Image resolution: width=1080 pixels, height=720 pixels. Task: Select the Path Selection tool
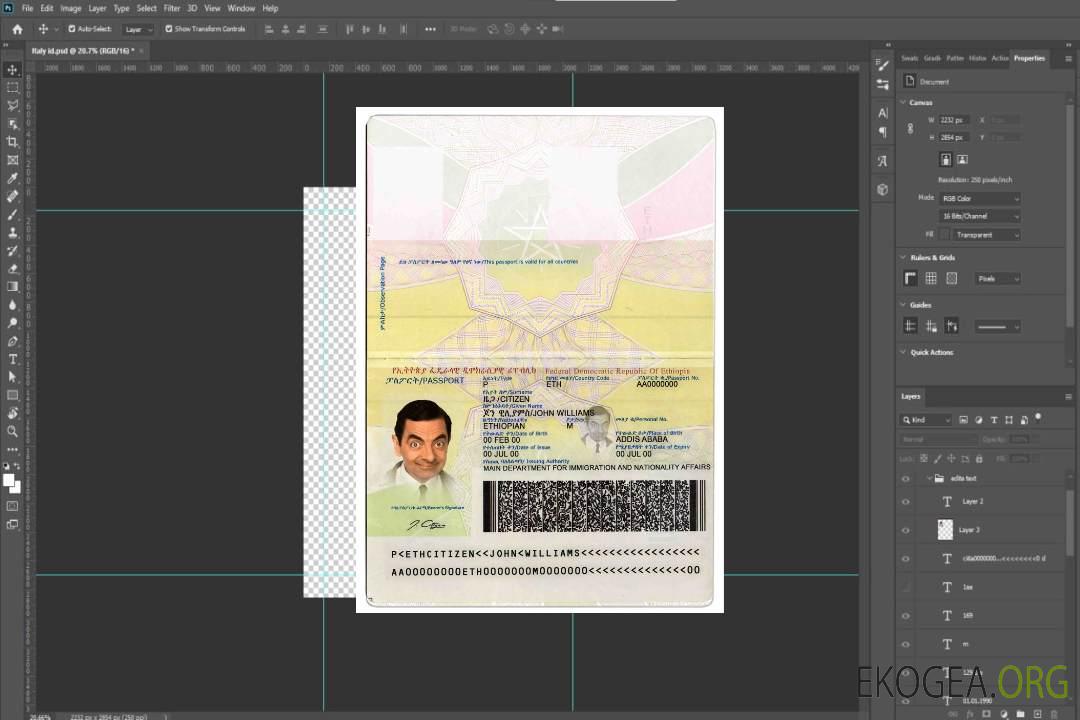click(x=12, y=377)
